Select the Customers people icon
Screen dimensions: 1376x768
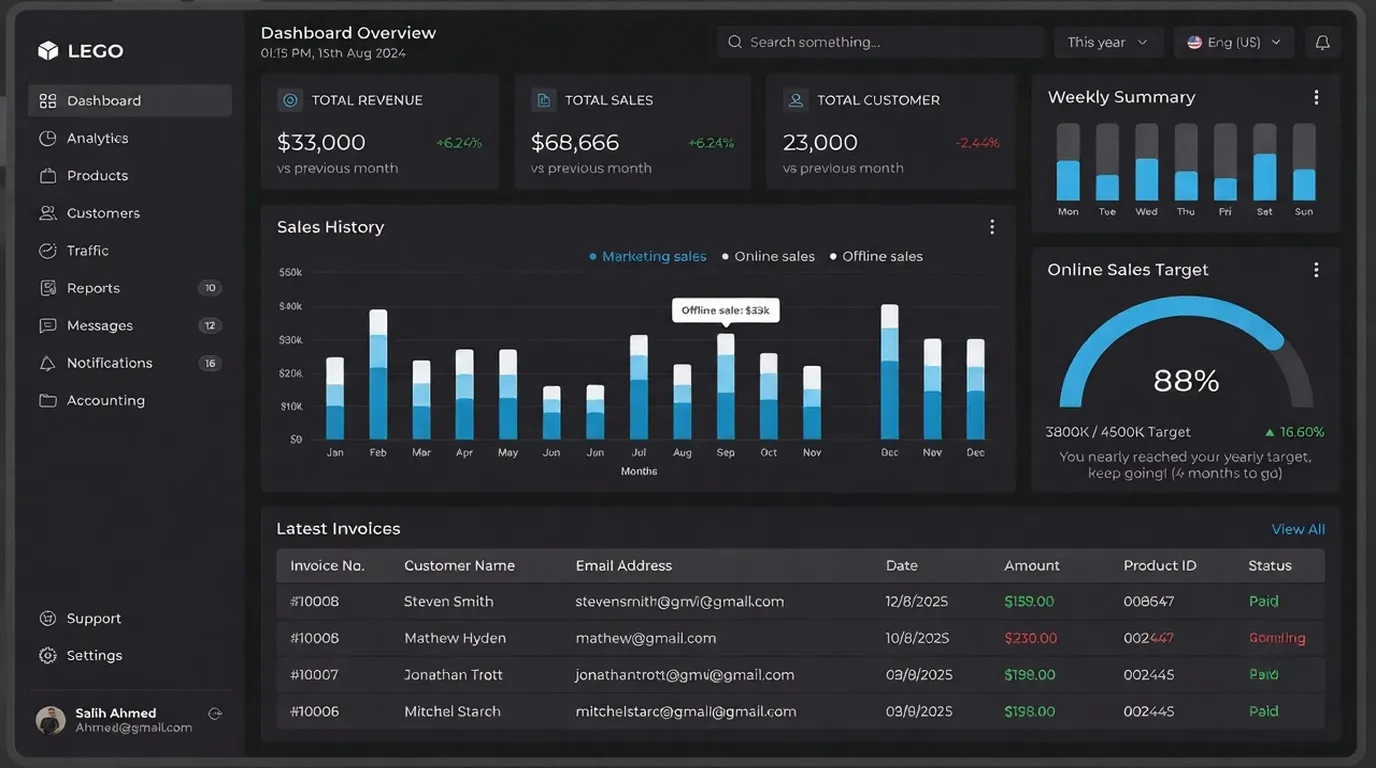[47, 213]
